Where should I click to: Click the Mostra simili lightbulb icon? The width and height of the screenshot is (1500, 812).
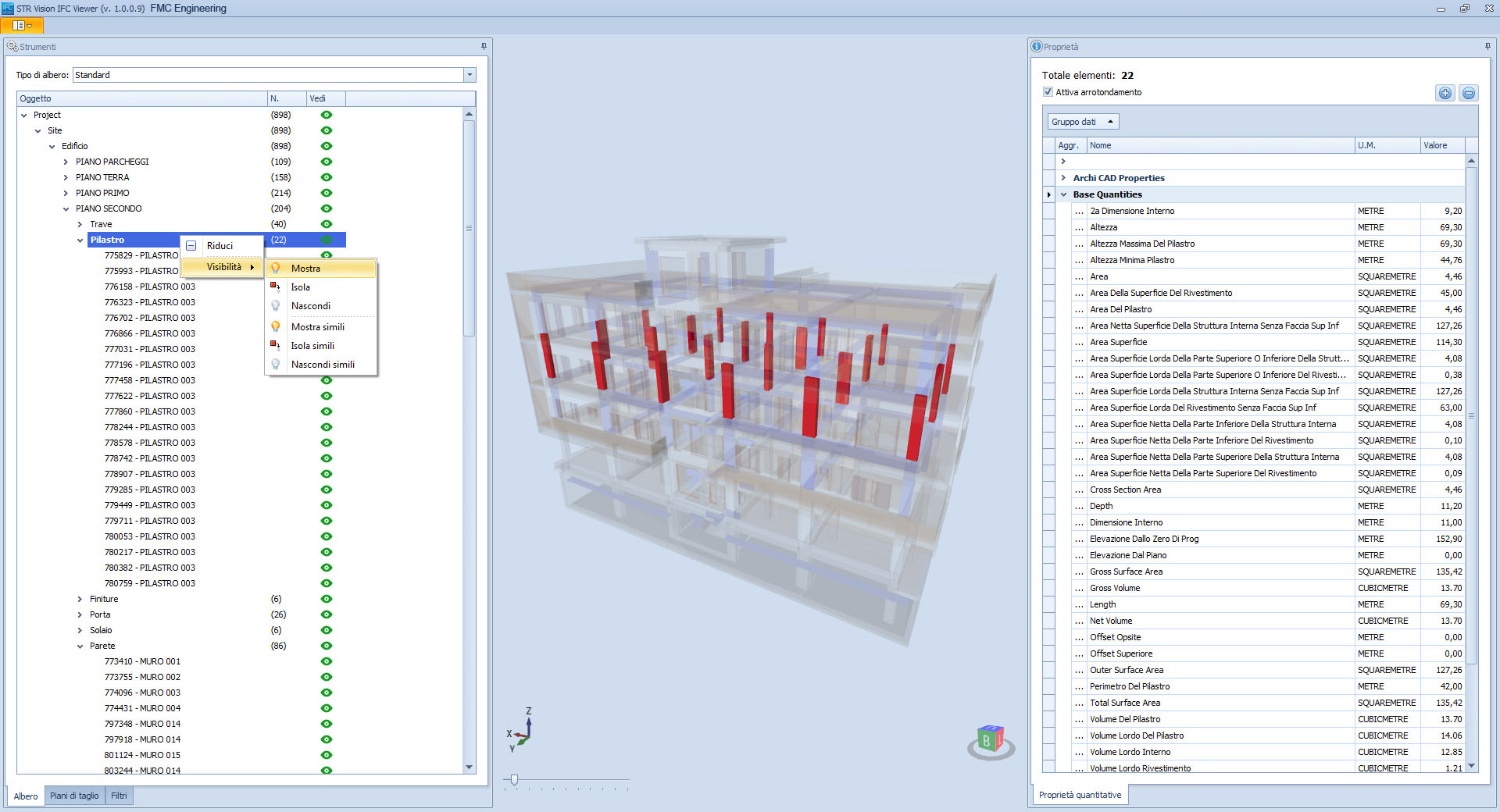276,326
